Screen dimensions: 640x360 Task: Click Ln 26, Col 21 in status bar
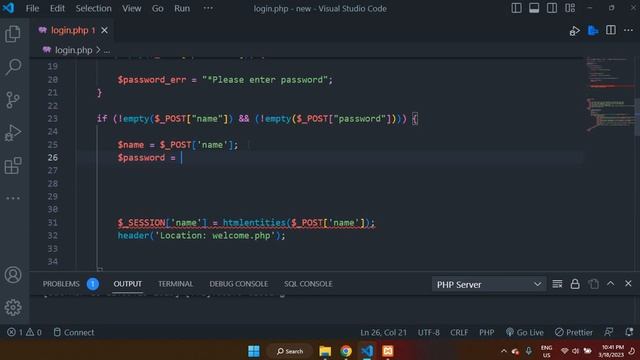click(x=383, y=333)
